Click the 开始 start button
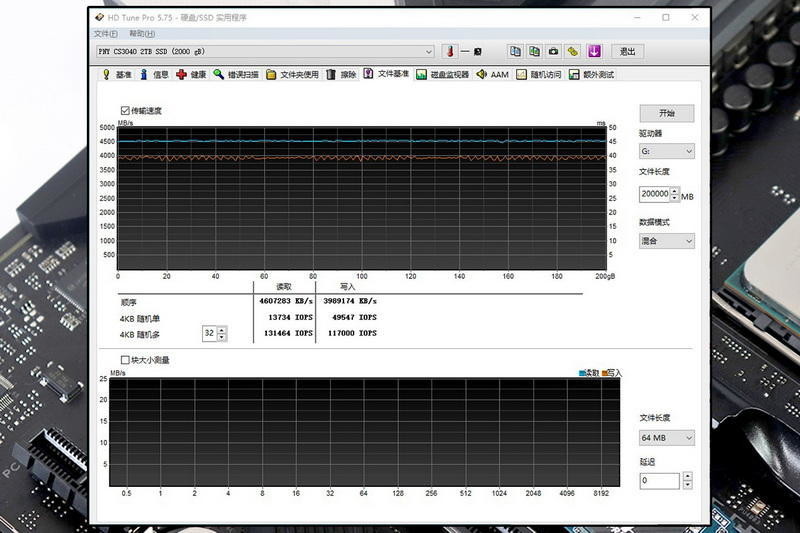Viewport: 800px width, 533px height. 666,113
